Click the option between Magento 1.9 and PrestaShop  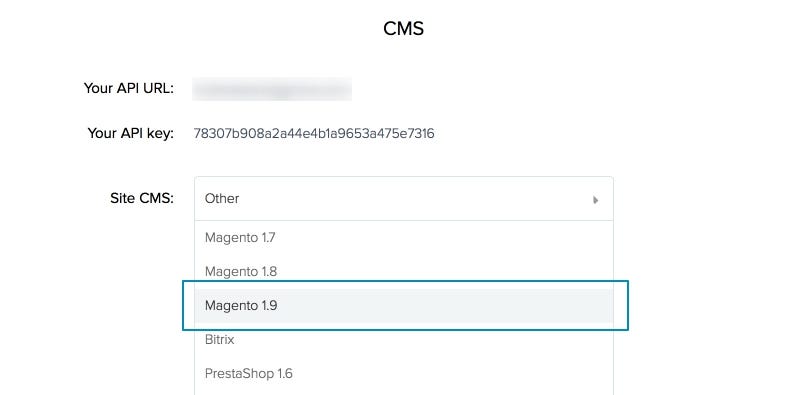[404, 340]
